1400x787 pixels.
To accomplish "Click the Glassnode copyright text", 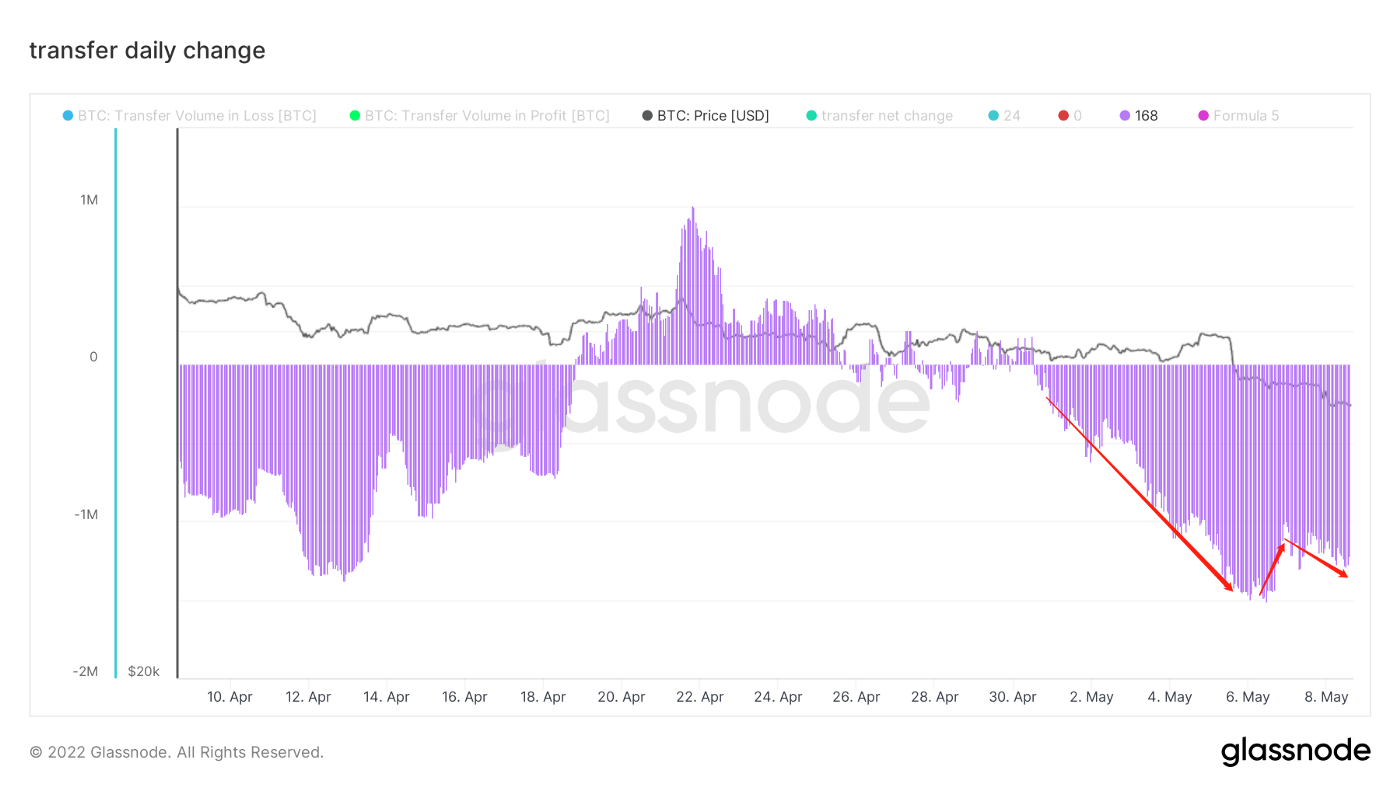I will click(176, 752).
